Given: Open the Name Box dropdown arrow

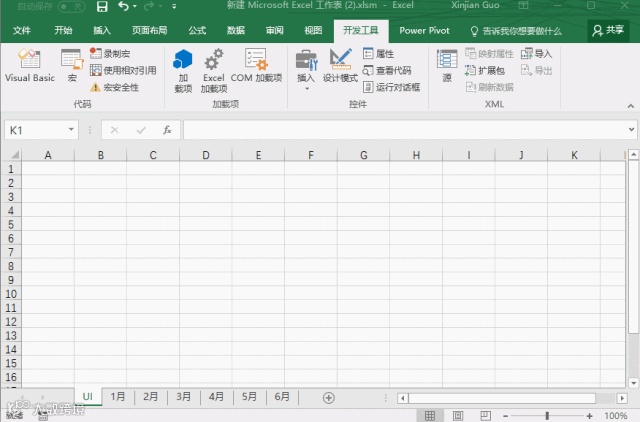Looking at the screenshot, I should click(x=71, y=130).
